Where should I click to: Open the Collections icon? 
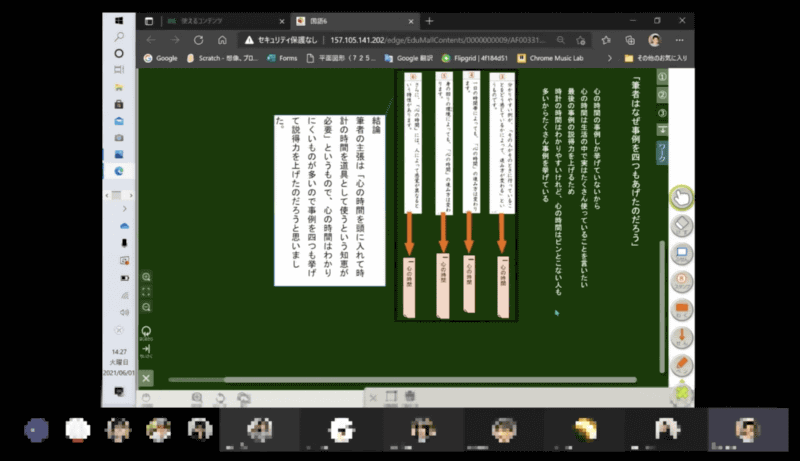630,40
